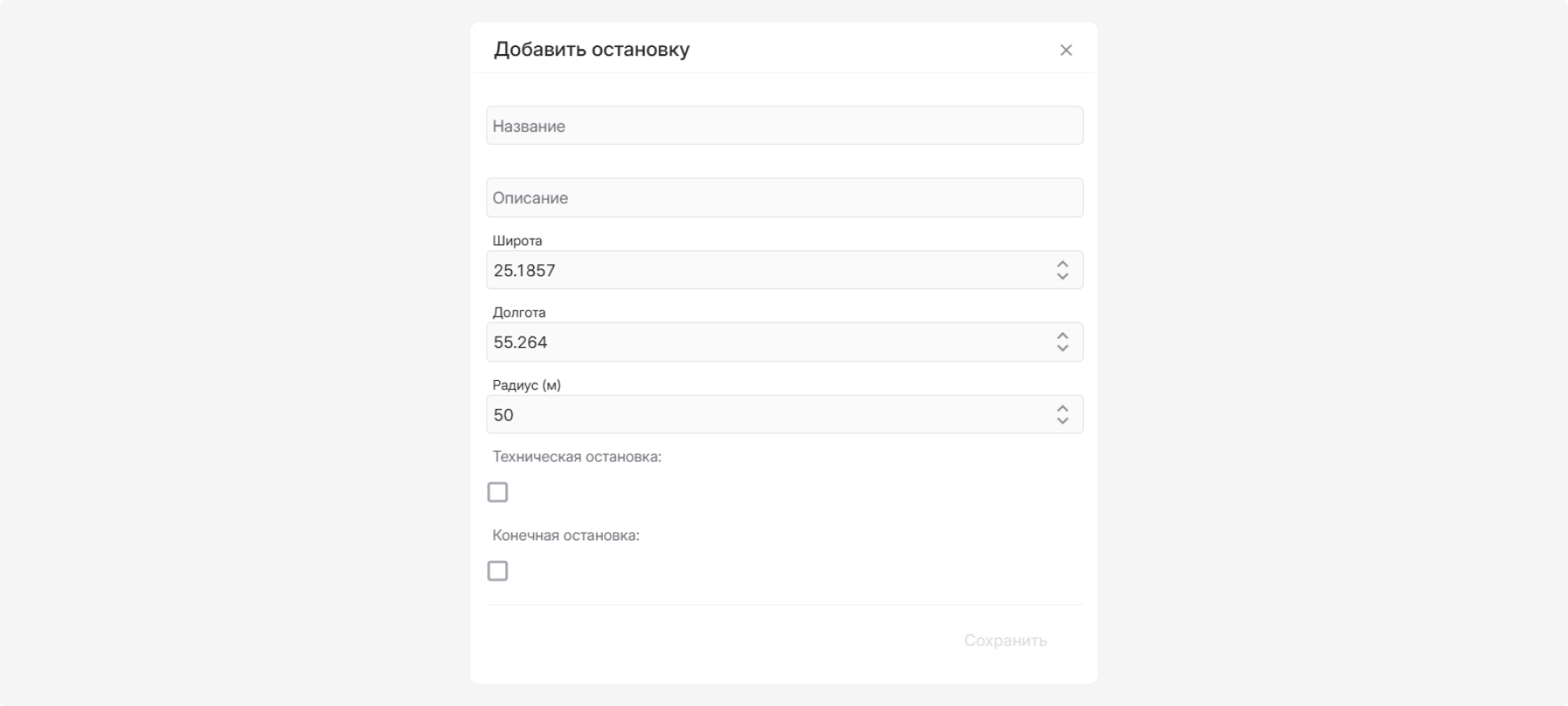Click the Конечная остановка label text
1568x706 pixels.
(x=565, y=535)
